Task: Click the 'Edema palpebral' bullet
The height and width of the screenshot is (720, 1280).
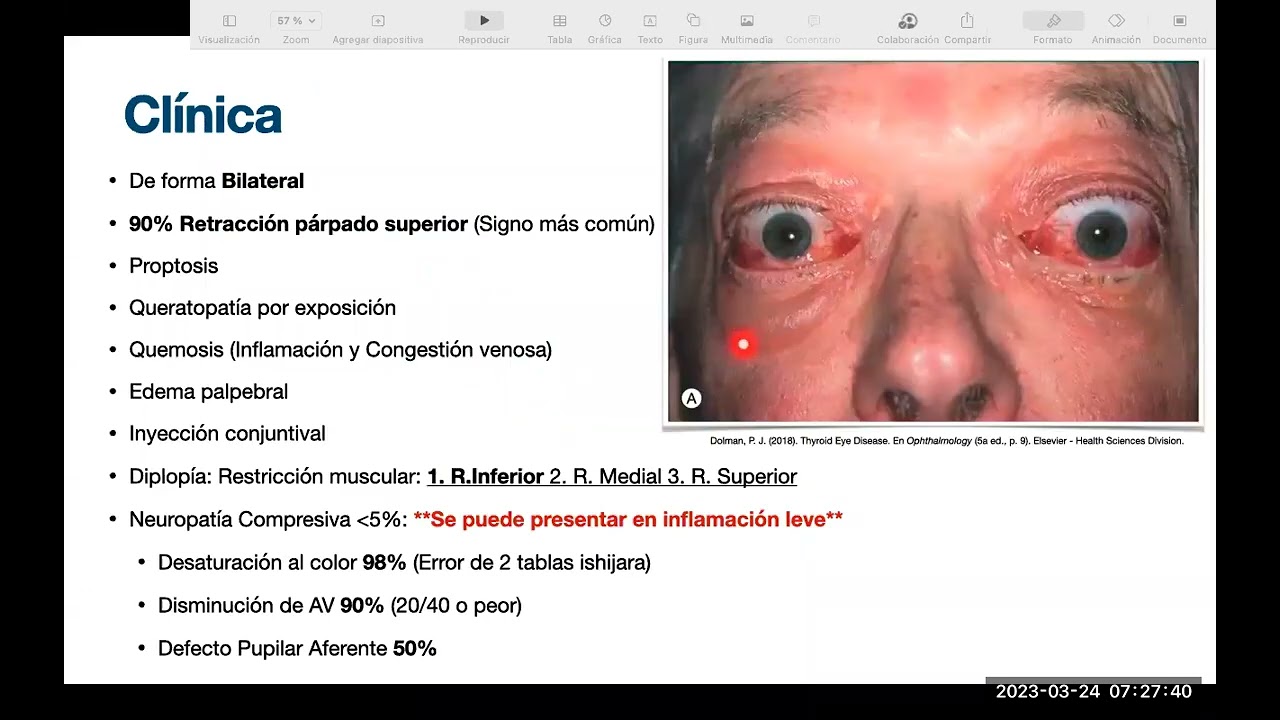Action: pos(209,392)
